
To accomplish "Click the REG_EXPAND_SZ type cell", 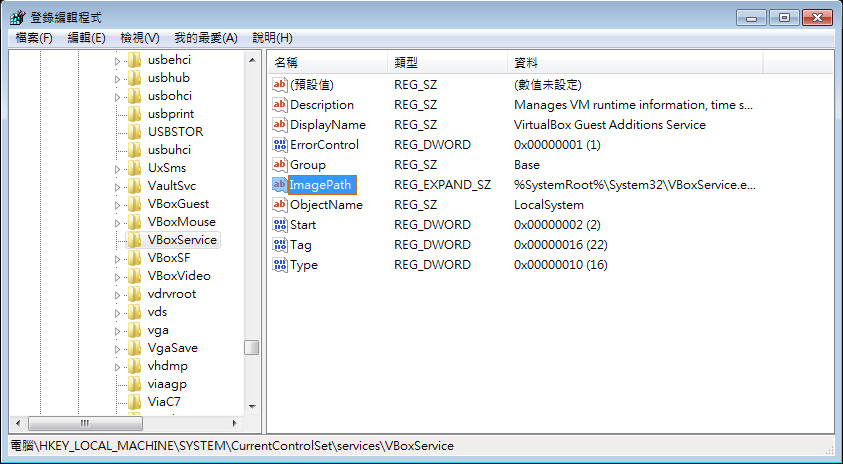I will (x=442, y=184).
